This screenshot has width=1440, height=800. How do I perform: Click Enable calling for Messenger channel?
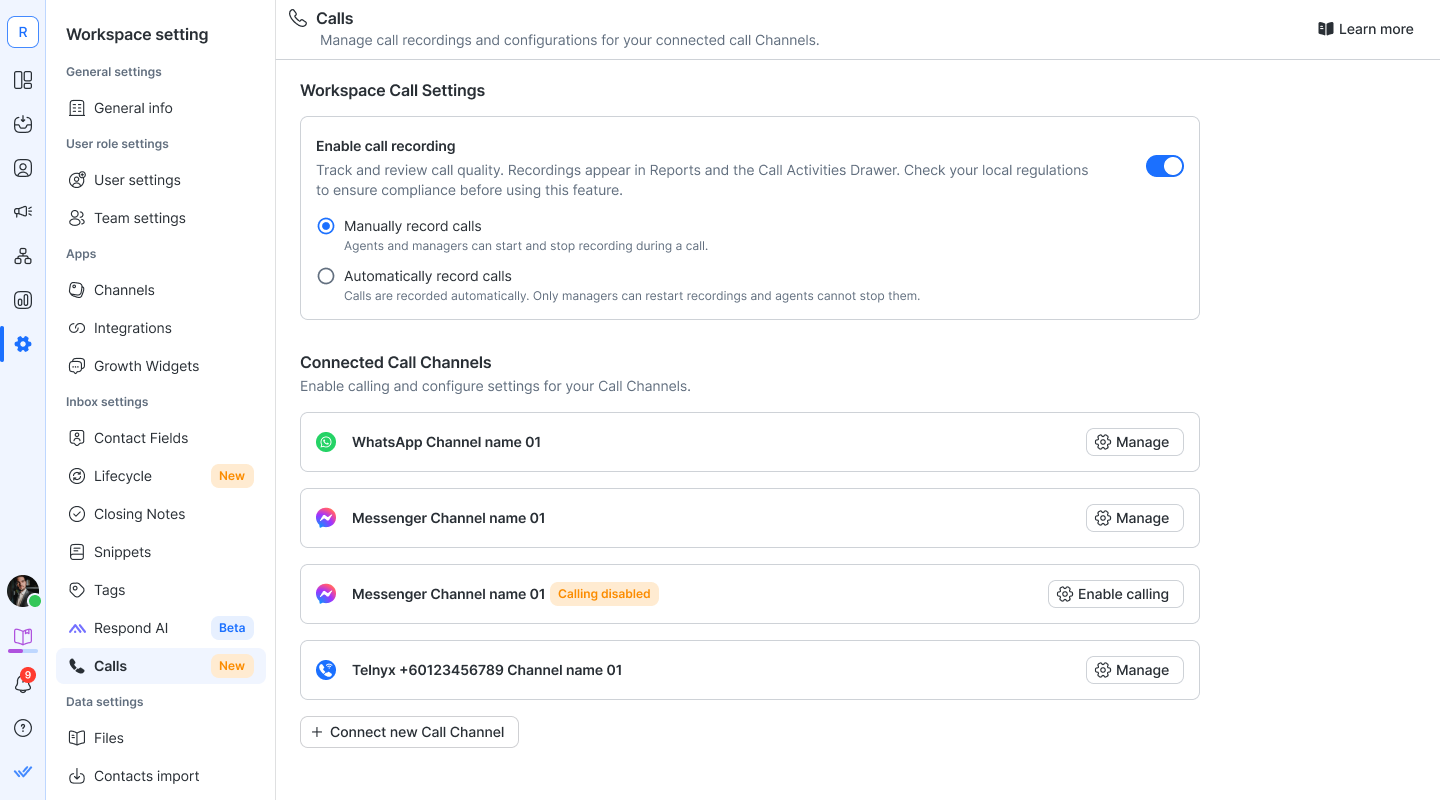[1115, 594]
